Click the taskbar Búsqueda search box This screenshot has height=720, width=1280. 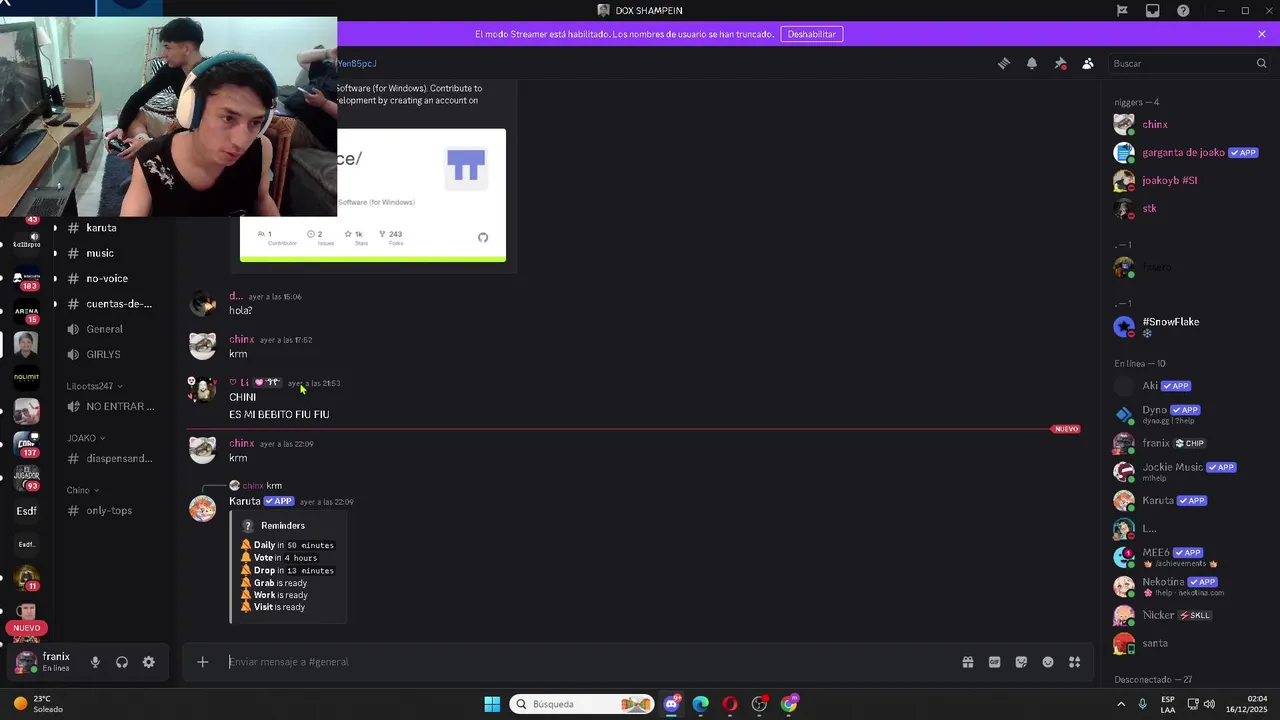coord(582,704)
